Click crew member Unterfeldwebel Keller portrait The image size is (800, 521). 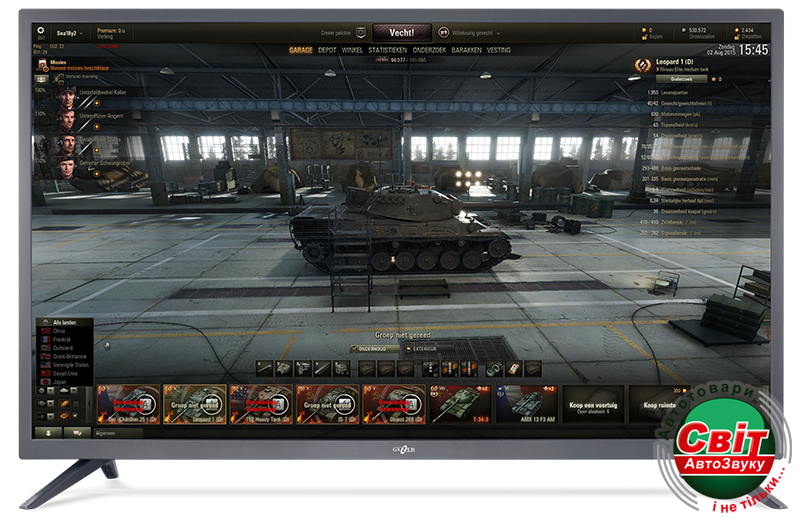point(67,97)
